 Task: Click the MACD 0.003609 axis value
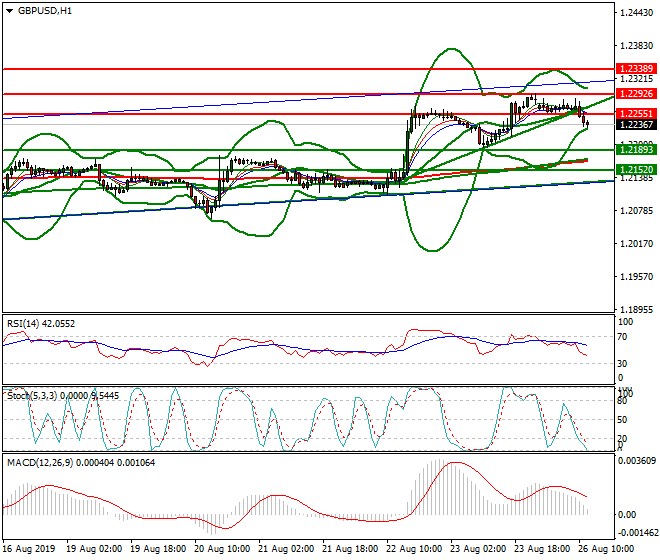coord(636,461)
